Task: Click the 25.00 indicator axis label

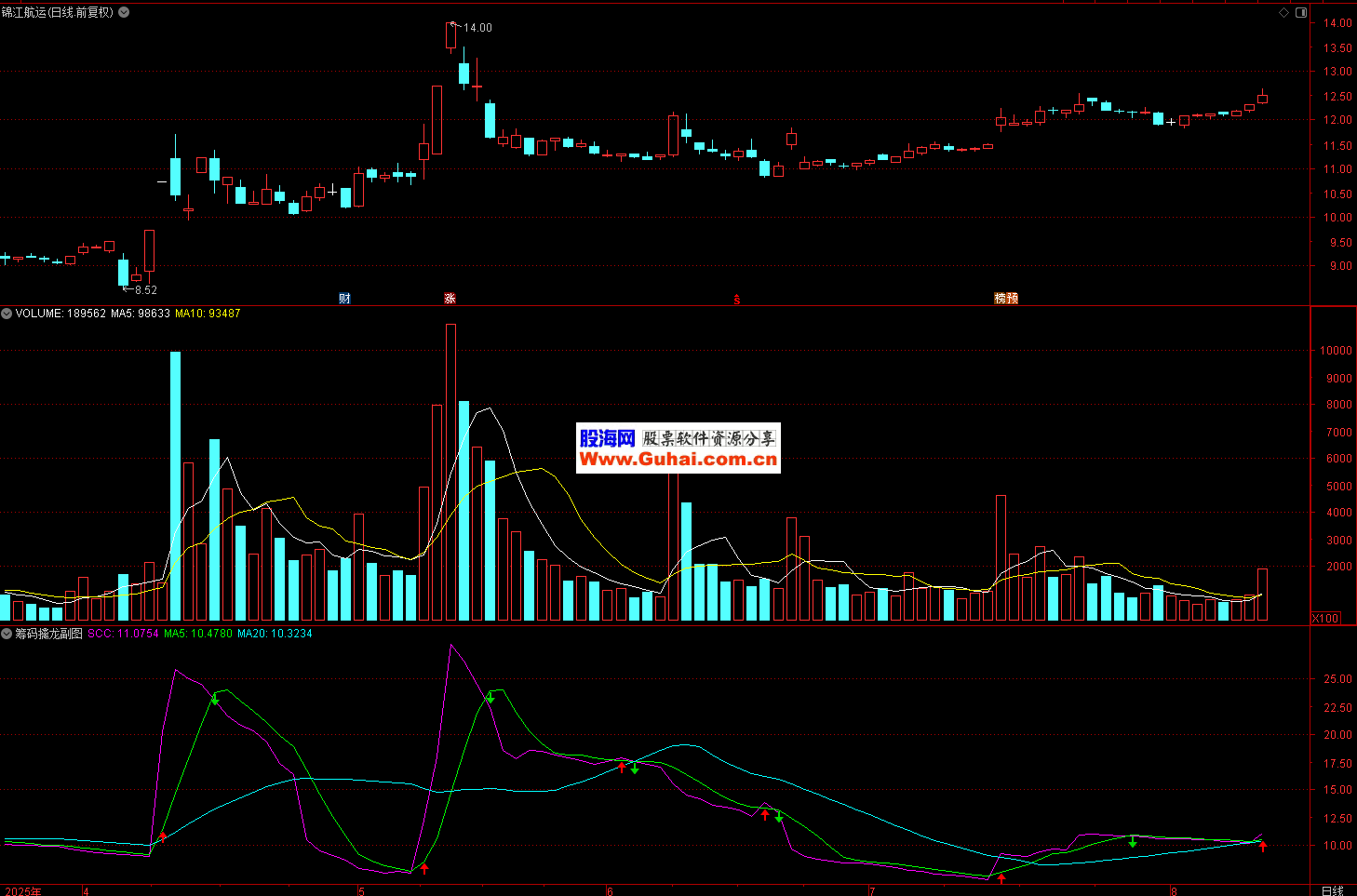Action: point(1337,679)
